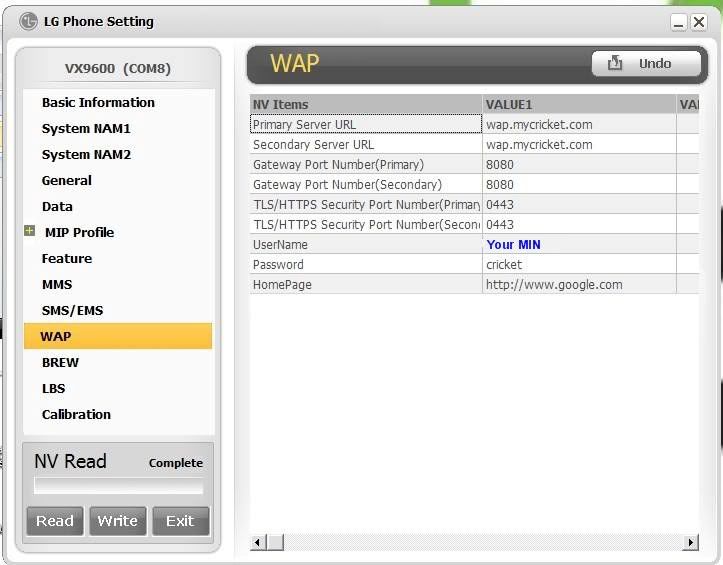Click the Write button
This screenshot has height=565, width=723.
(x=118, y=521)
